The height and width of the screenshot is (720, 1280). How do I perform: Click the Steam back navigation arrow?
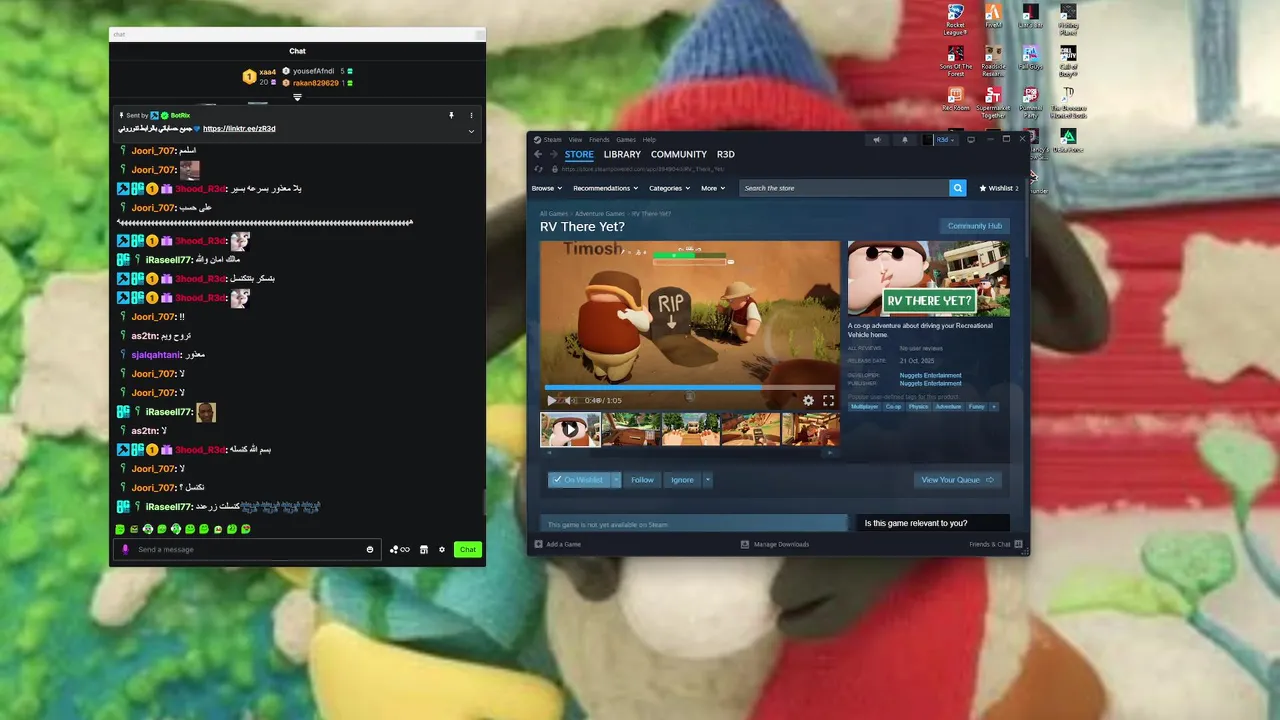click(538, 154)
